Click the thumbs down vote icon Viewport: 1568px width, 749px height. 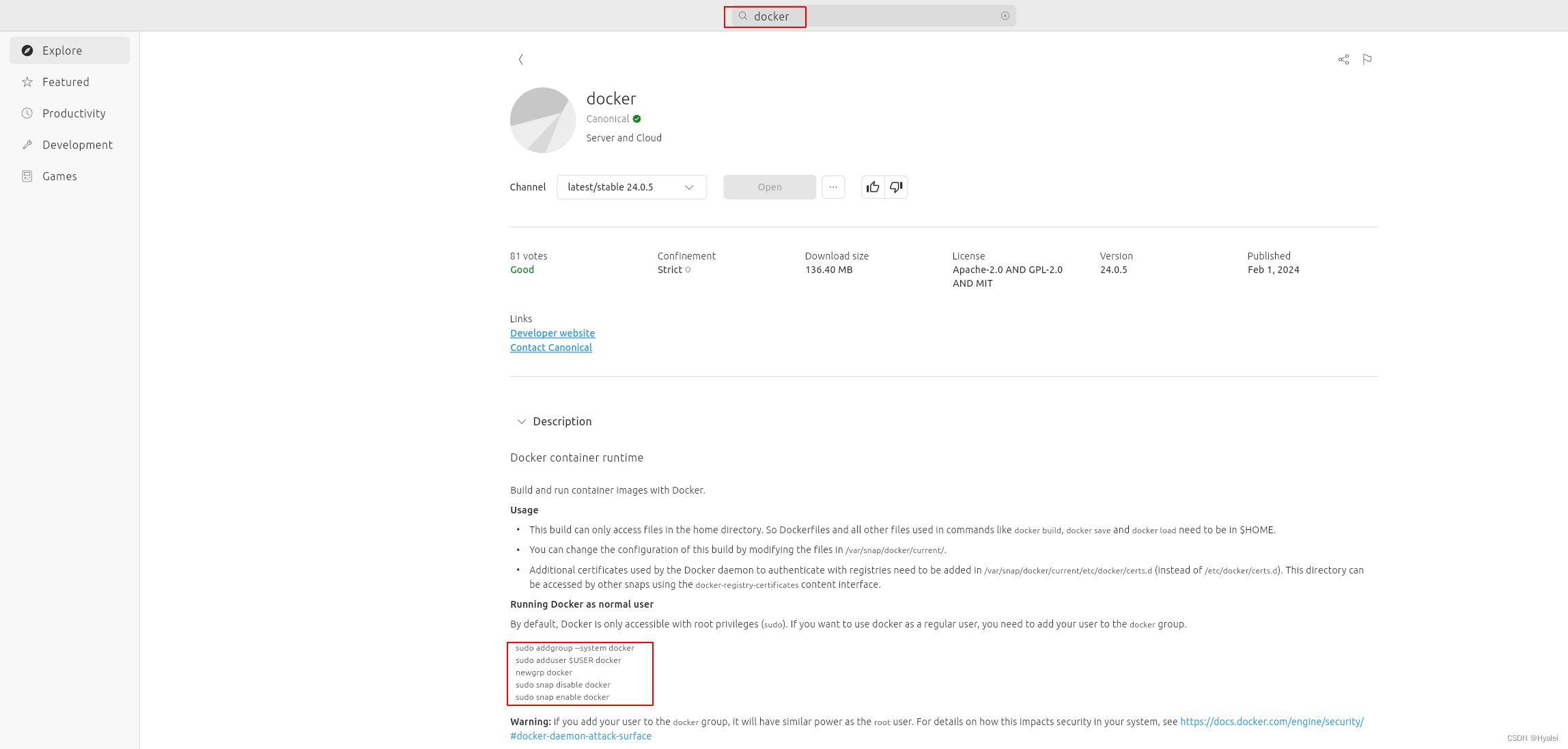coord(896,187)
